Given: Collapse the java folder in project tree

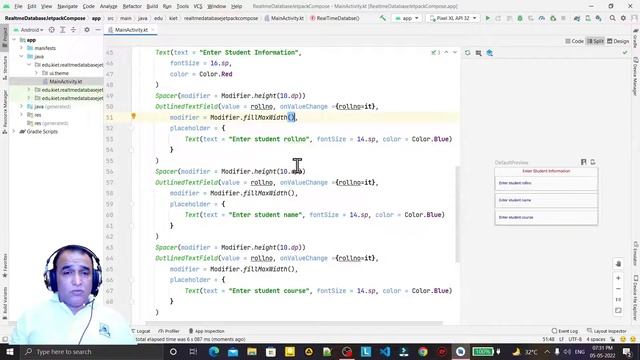Looking at the screenshot, I should (x=21, y=56).
